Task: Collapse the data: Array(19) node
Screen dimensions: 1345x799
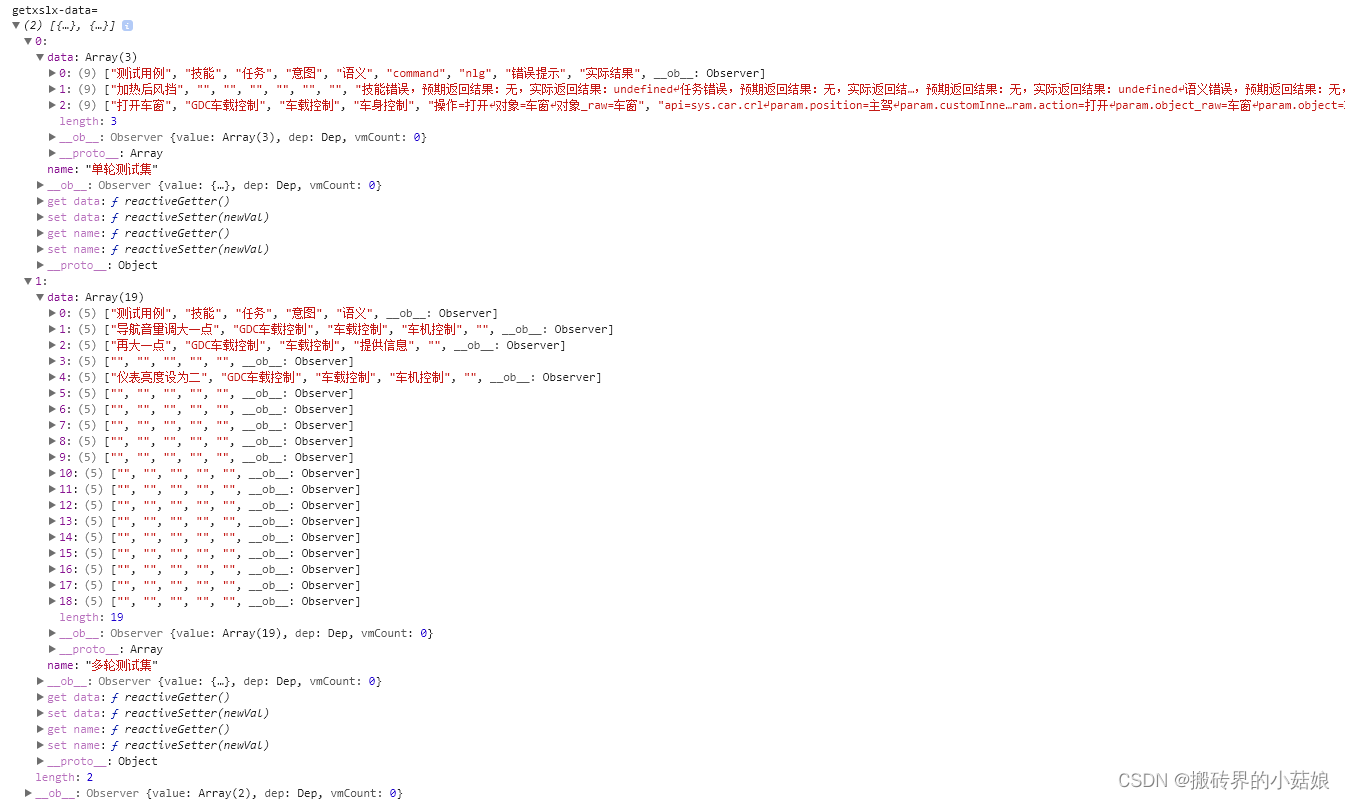Action: click(x=40, y=297)
